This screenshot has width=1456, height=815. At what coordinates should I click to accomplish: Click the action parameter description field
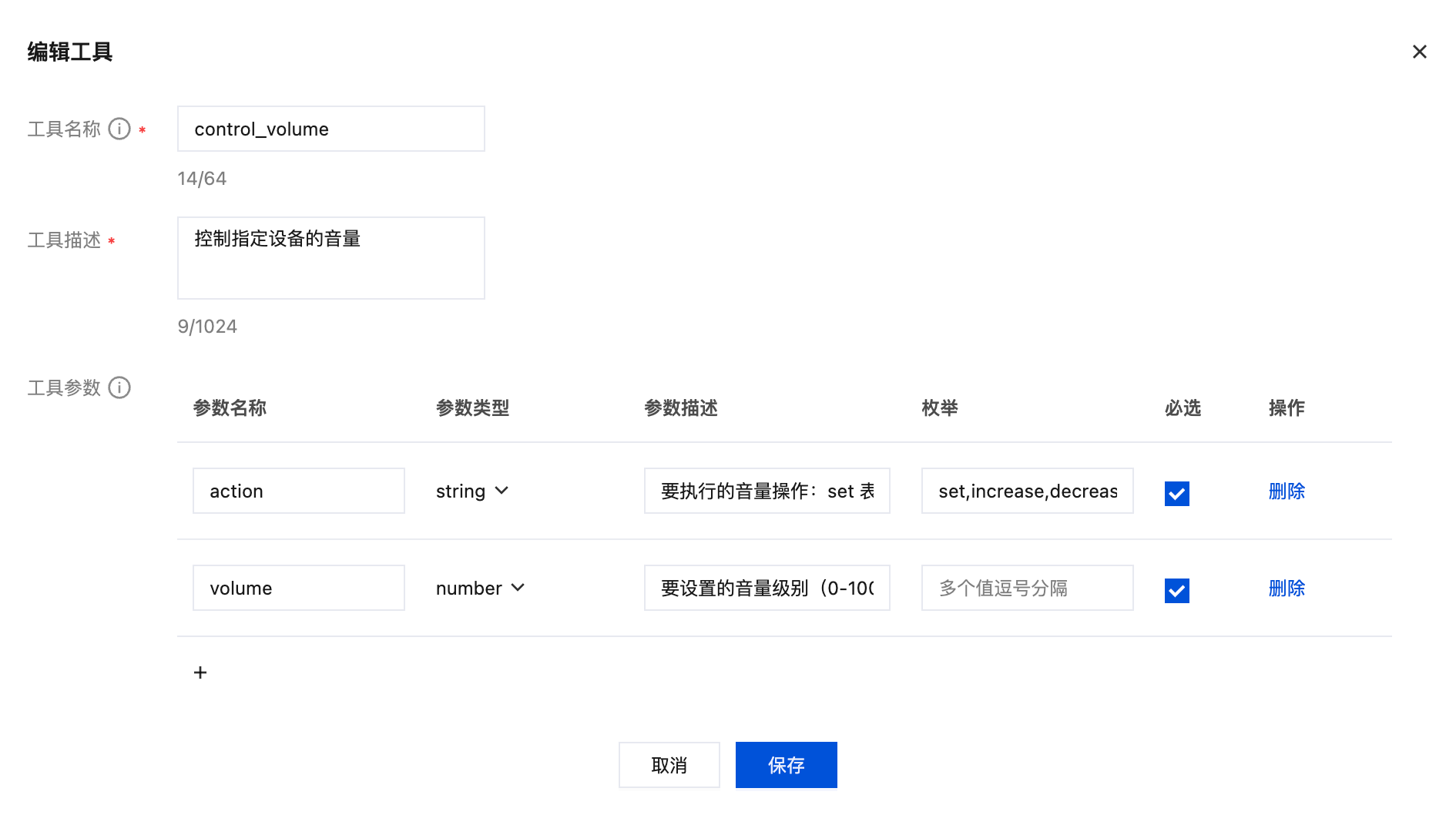[x=767, y=491]
